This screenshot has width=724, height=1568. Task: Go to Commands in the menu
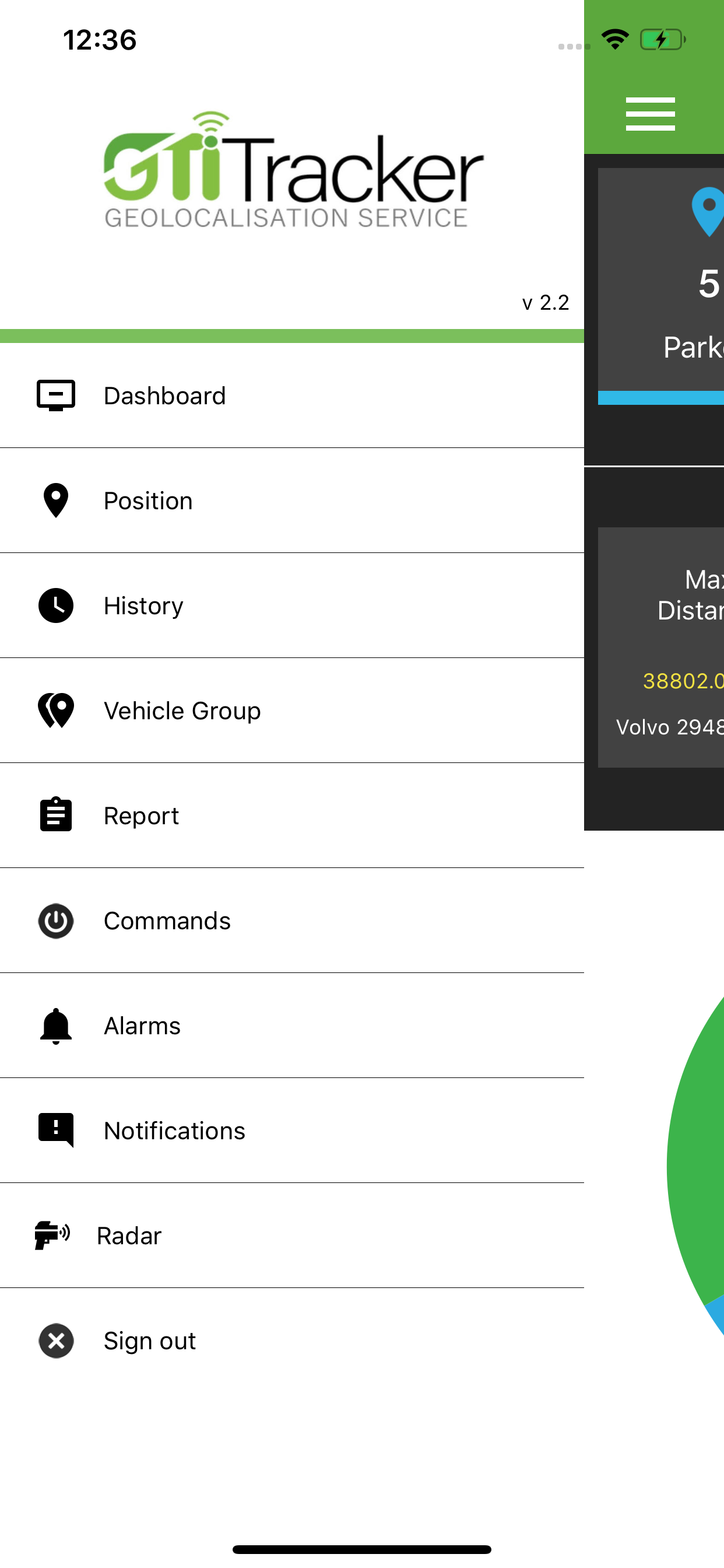(292, 921)
